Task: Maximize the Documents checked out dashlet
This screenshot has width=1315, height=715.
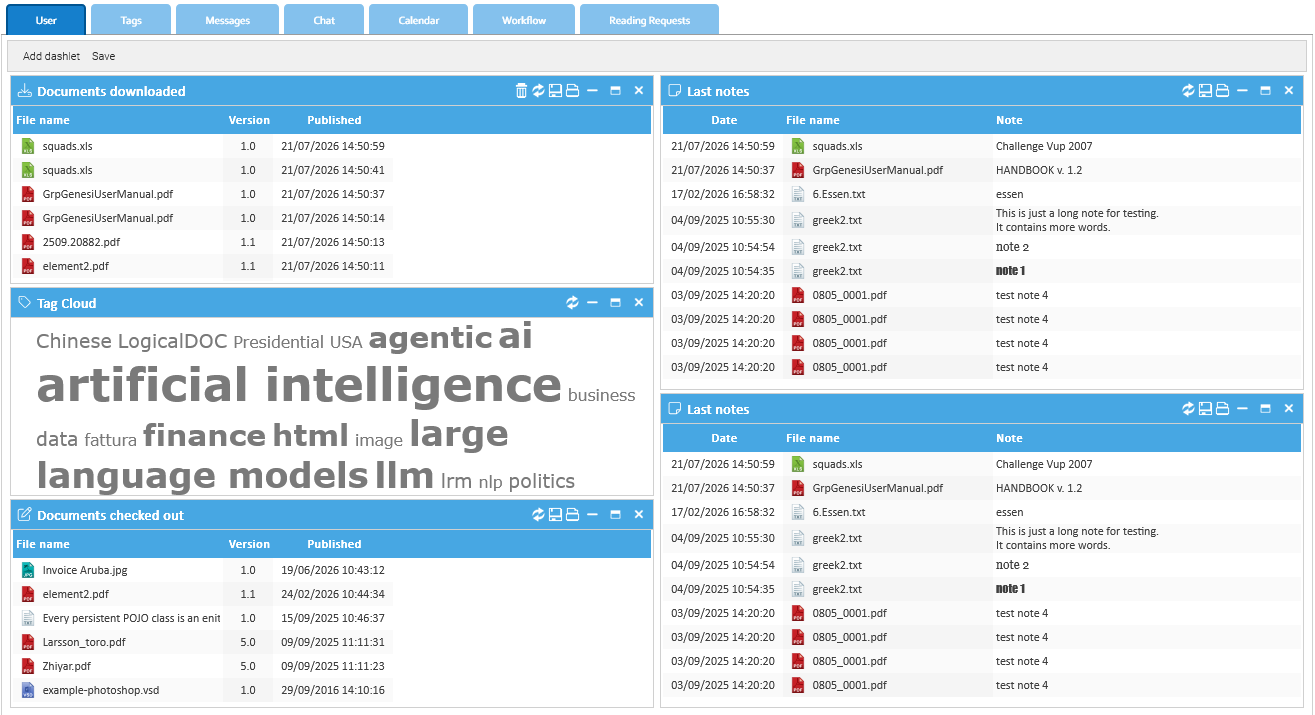Action: click(x=615, y=515)
